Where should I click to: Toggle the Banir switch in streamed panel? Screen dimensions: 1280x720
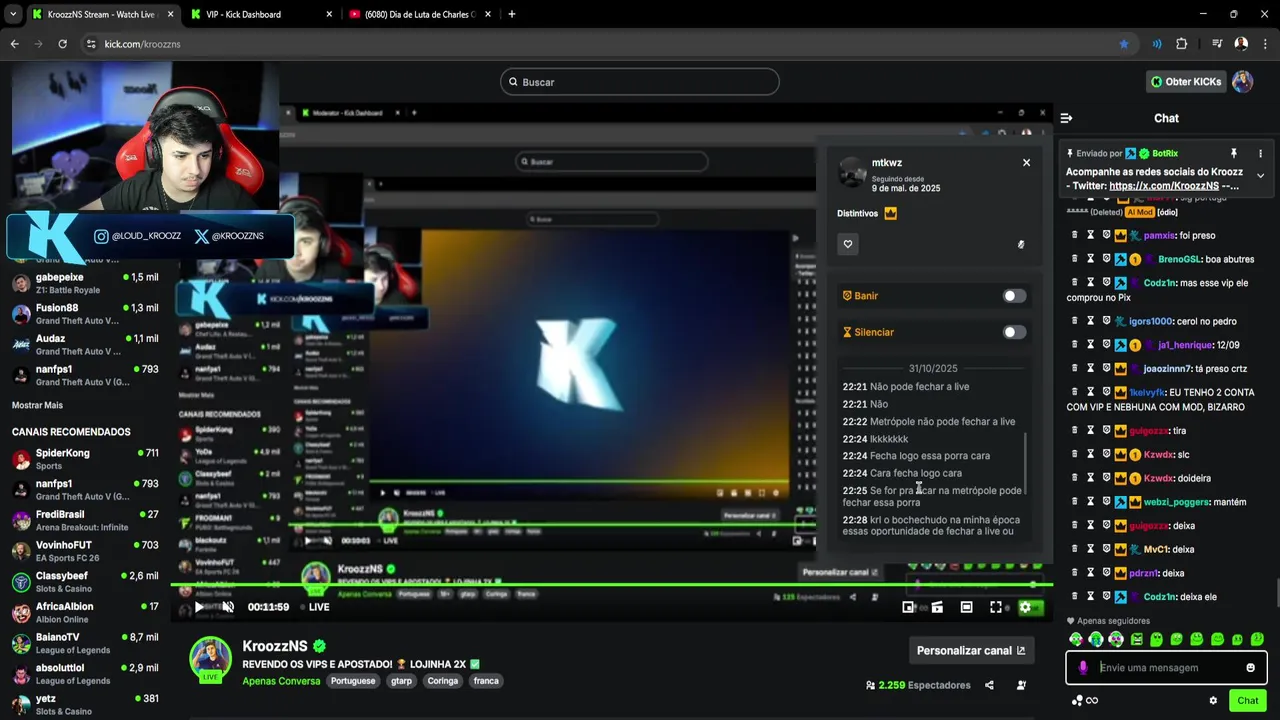[1014, 296]
